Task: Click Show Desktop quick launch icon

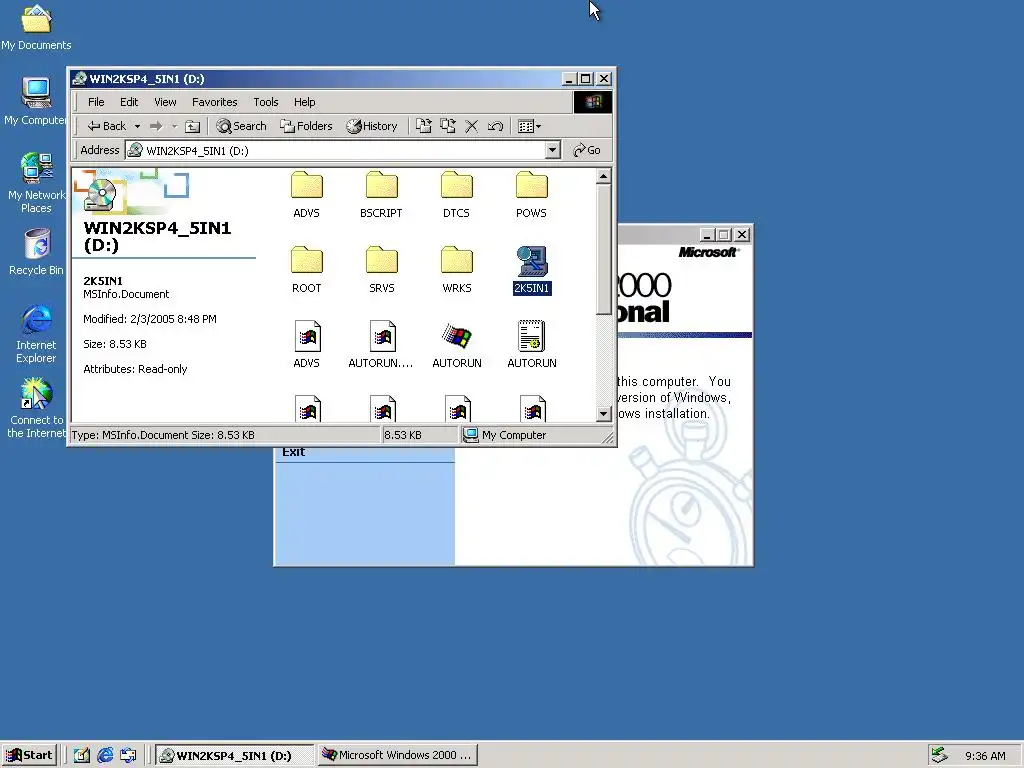Action: 81,755
